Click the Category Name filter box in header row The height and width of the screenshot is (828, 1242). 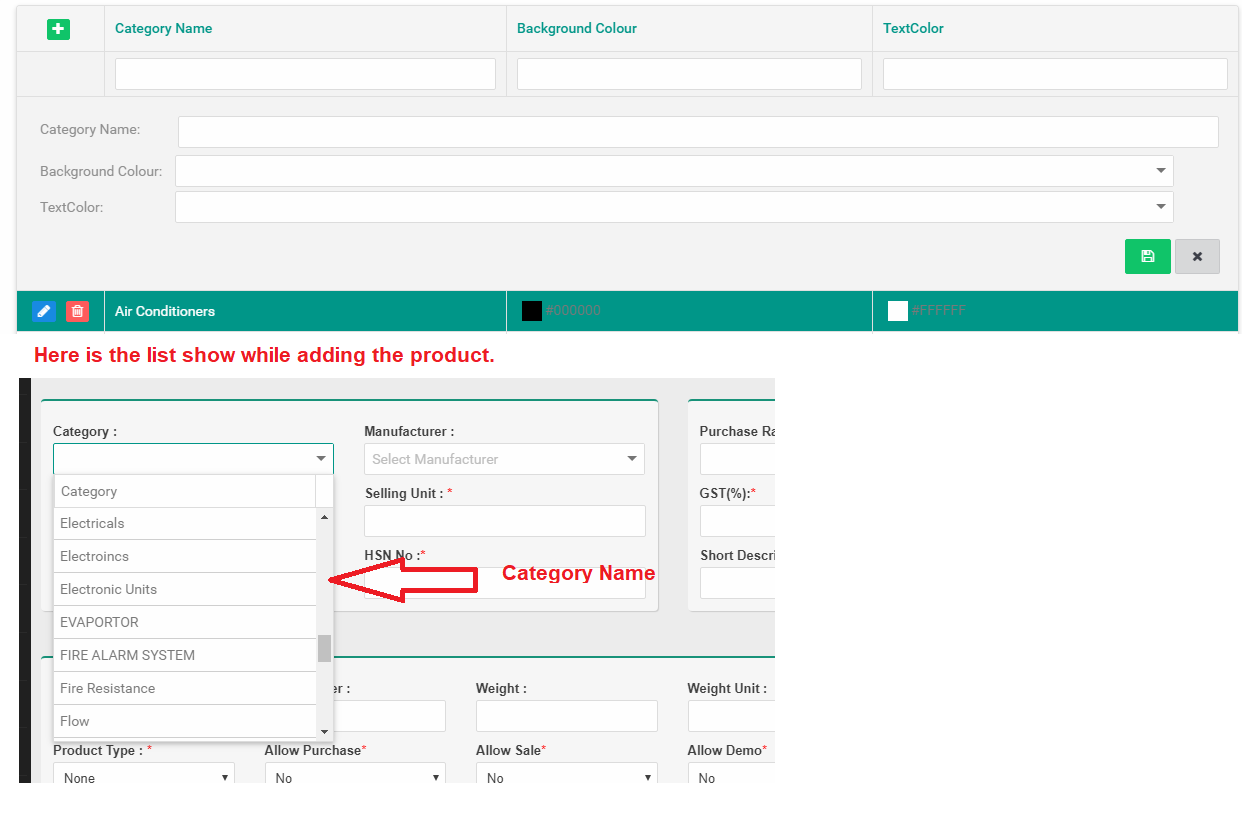point(305,74)
